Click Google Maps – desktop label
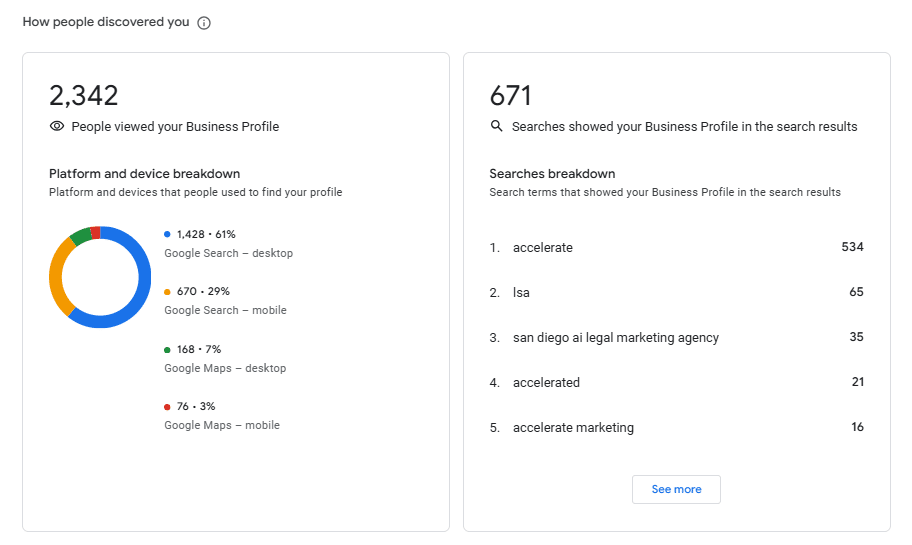This screenshot has height=545, width=912. [x=225, y=368]
